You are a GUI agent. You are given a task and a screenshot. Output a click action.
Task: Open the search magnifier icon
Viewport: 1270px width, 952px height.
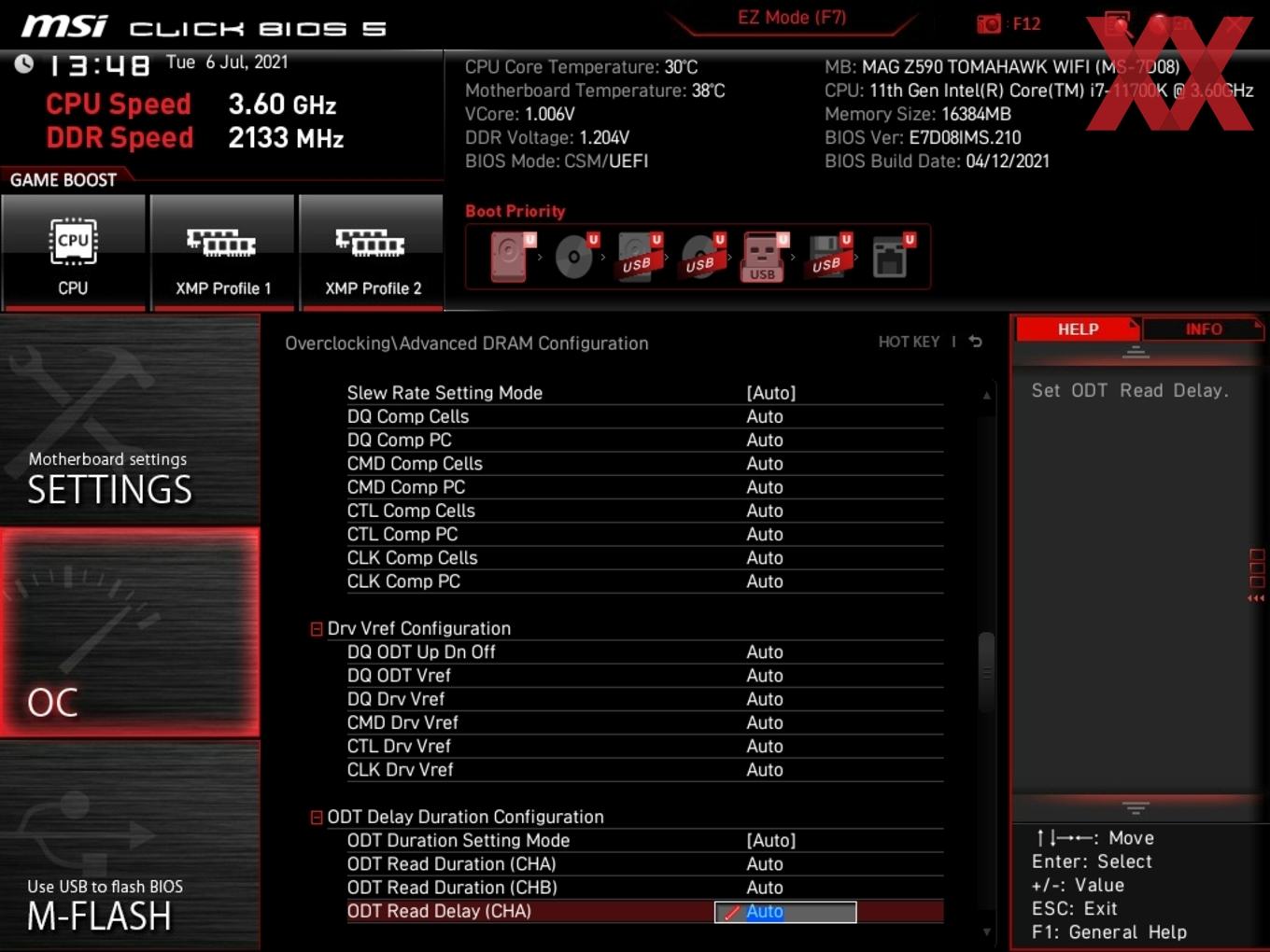point(1117,24)
